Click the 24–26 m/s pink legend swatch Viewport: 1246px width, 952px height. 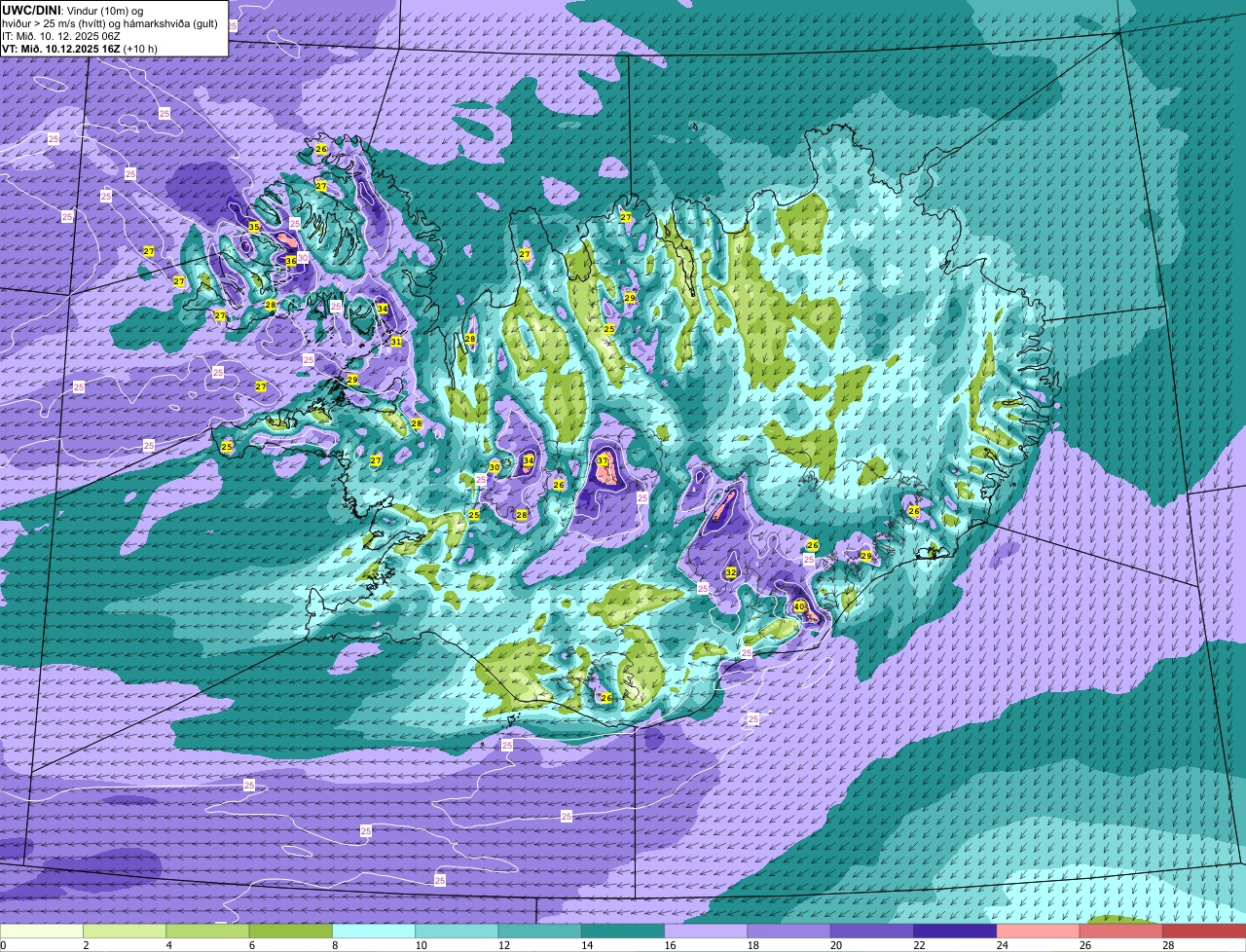click(x=1039, y=932)
